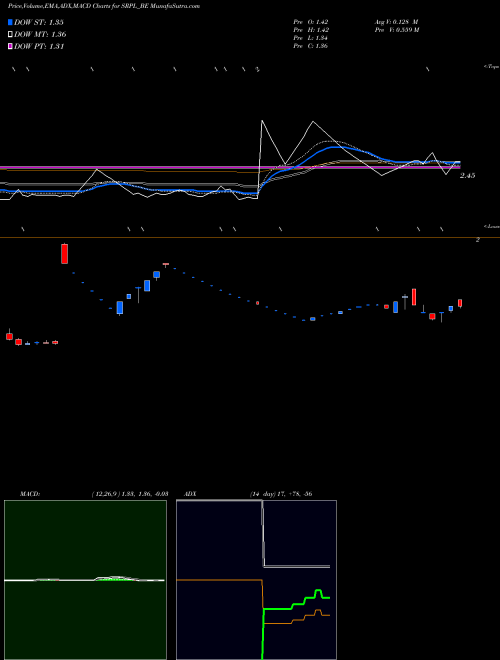500x660 pixels.
Task: Click the MACD panel heading label
Action: coord(29,494)
